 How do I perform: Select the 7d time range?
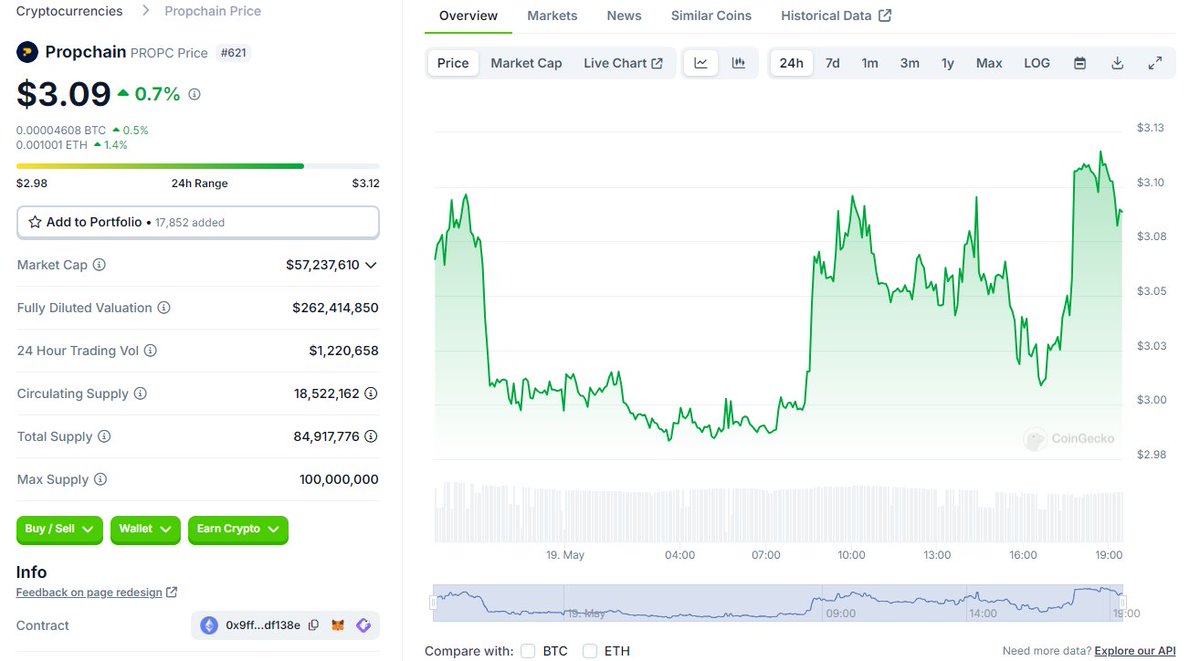(x=832, y=63)
